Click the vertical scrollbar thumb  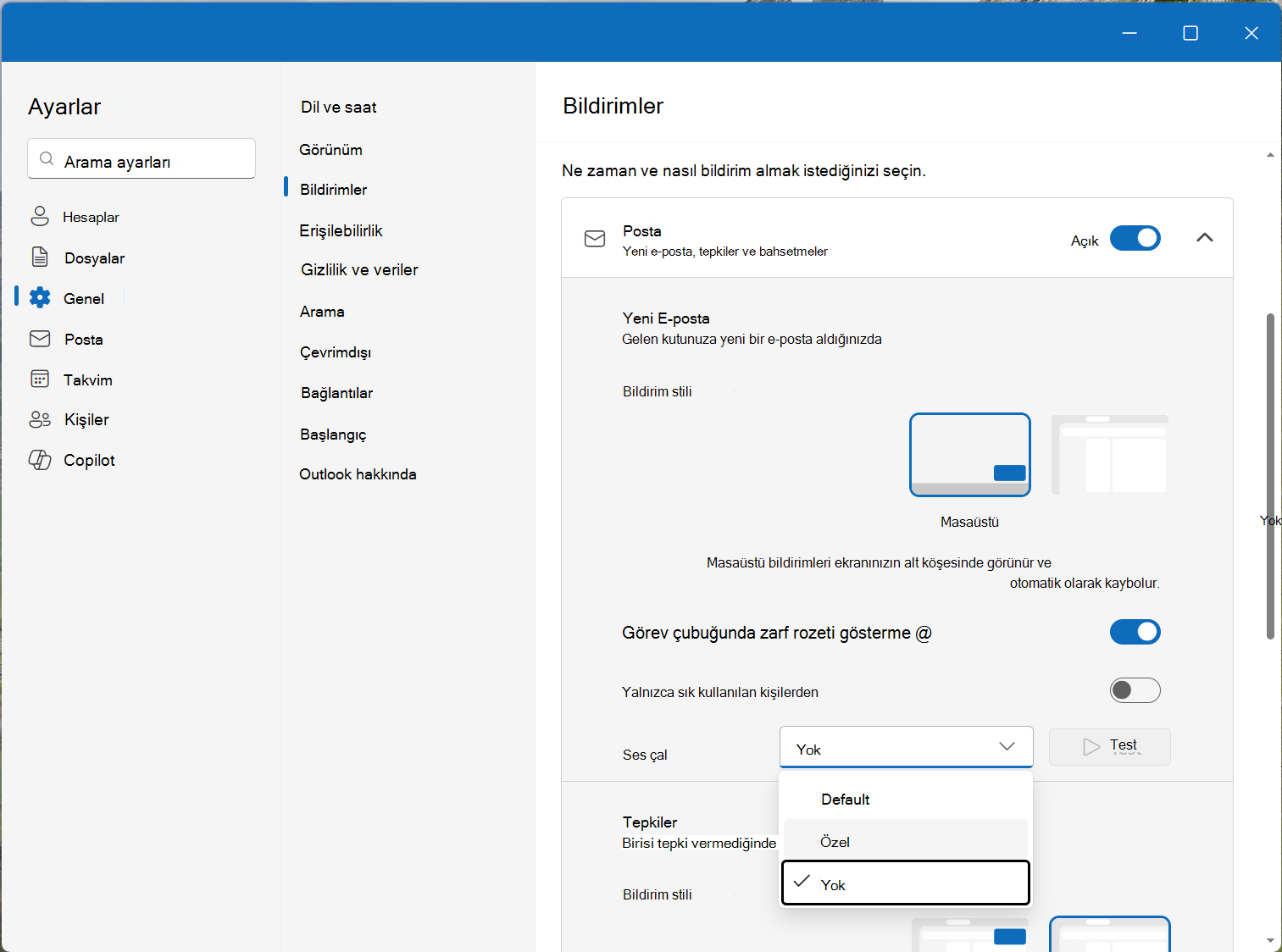[x=1270, y=476]
